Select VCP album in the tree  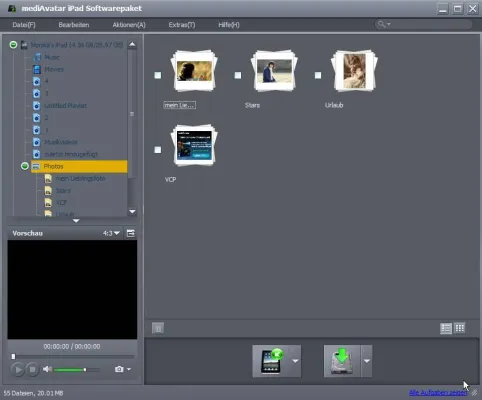click(x=61, y=203)
